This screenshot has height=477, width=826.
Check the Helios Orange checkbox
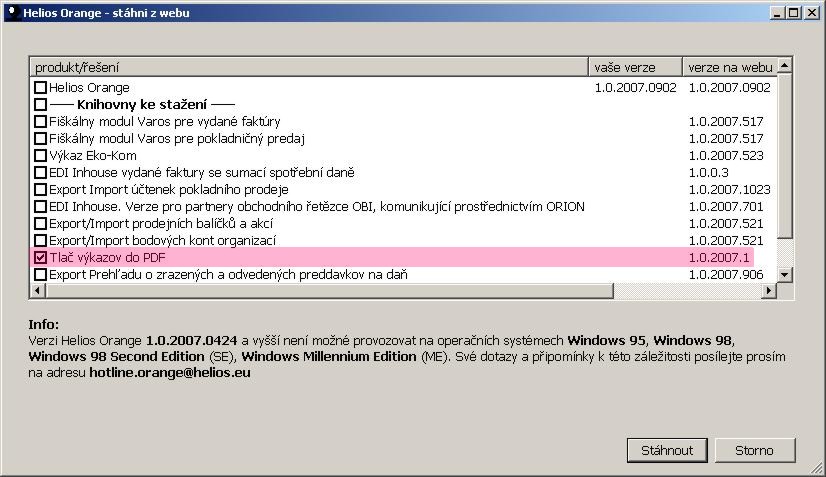pyautogui.click(x=40, y=87)
